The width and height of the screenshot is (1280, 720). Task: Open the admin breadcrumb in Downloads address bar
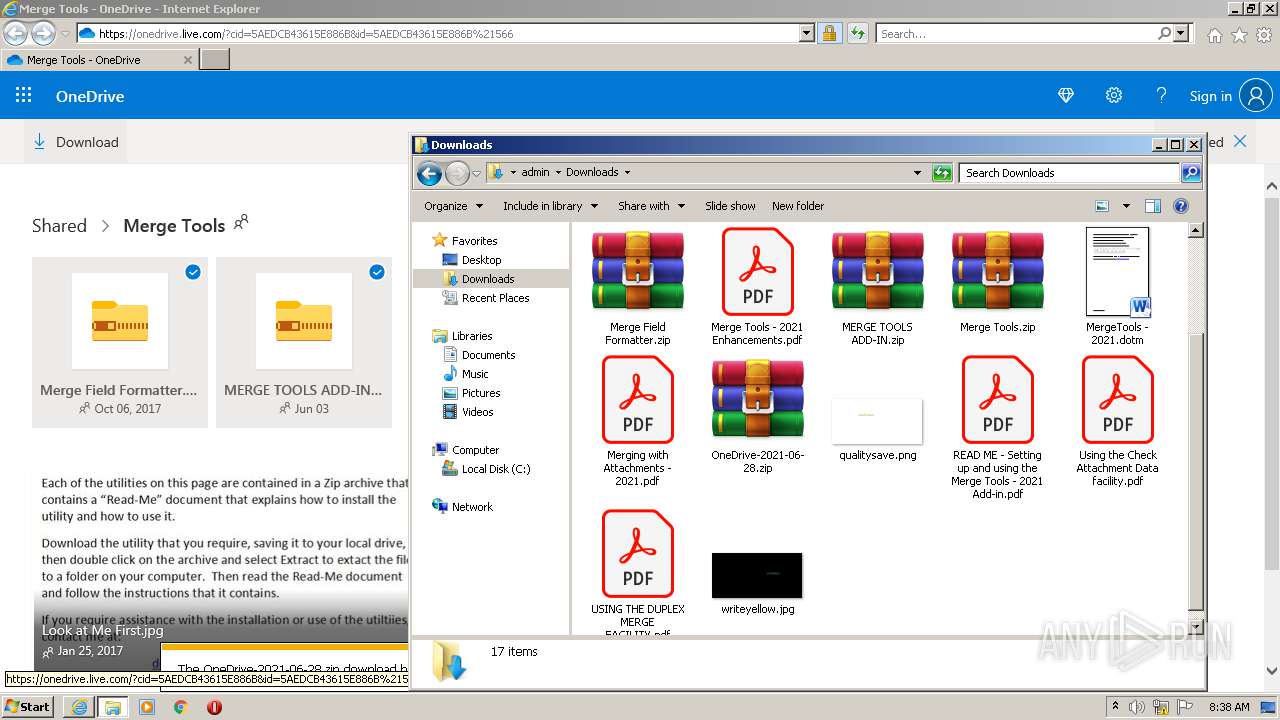coord(535,172)
